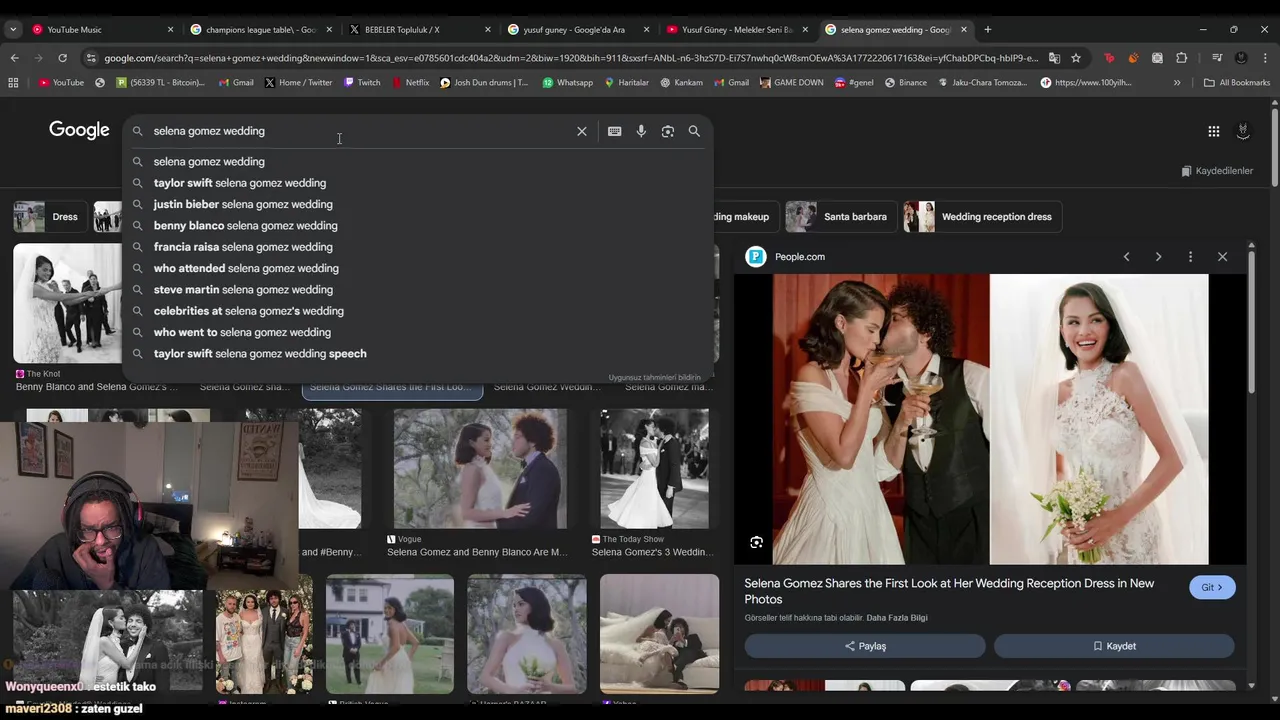Switch to Yusuf Güney Melekler Seni tab
This screenshot has width=1280, height=720.
click(737, 30)
